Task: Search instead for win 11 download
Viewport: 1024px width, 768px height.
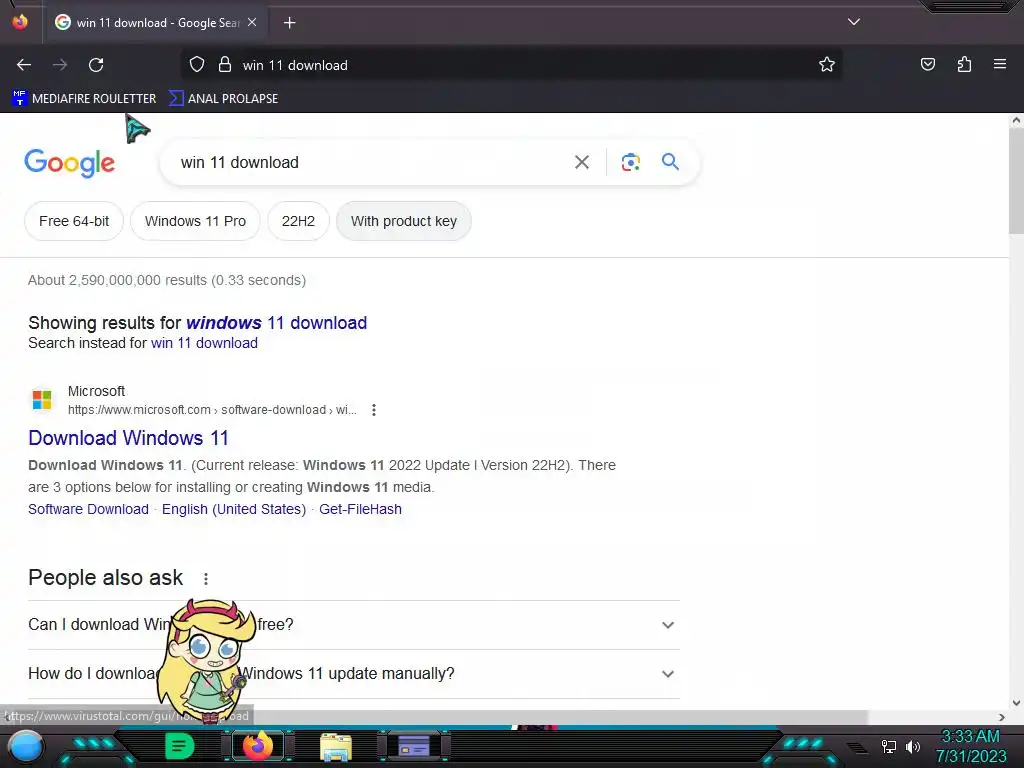Action: pyautogui.click(x=204, y=343)
